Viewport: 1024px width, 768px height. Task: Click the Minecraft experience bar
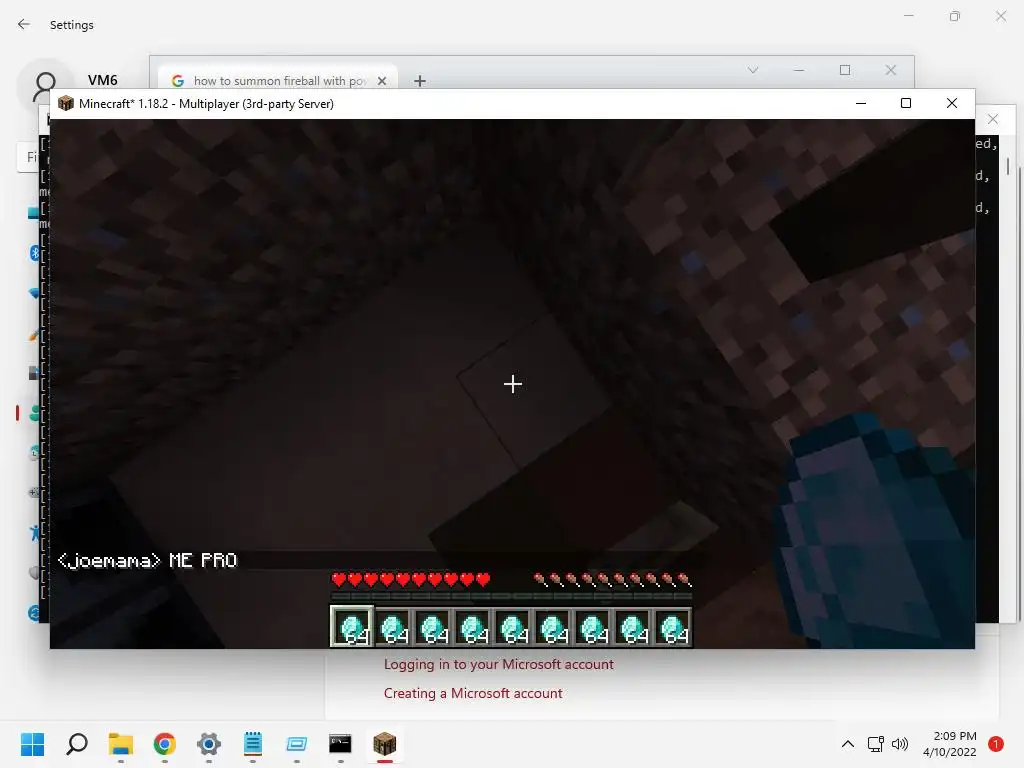coord(511,596)
